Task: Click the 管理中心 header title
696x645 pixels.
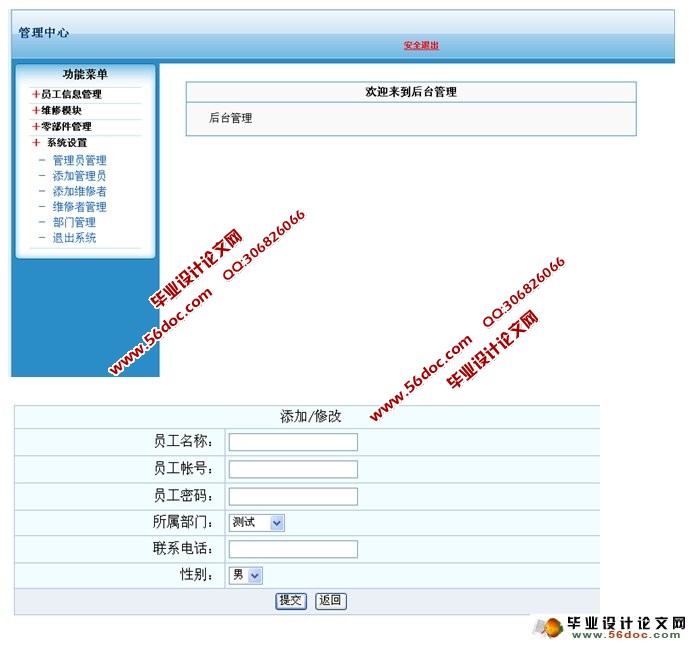Action: point(44,32)
